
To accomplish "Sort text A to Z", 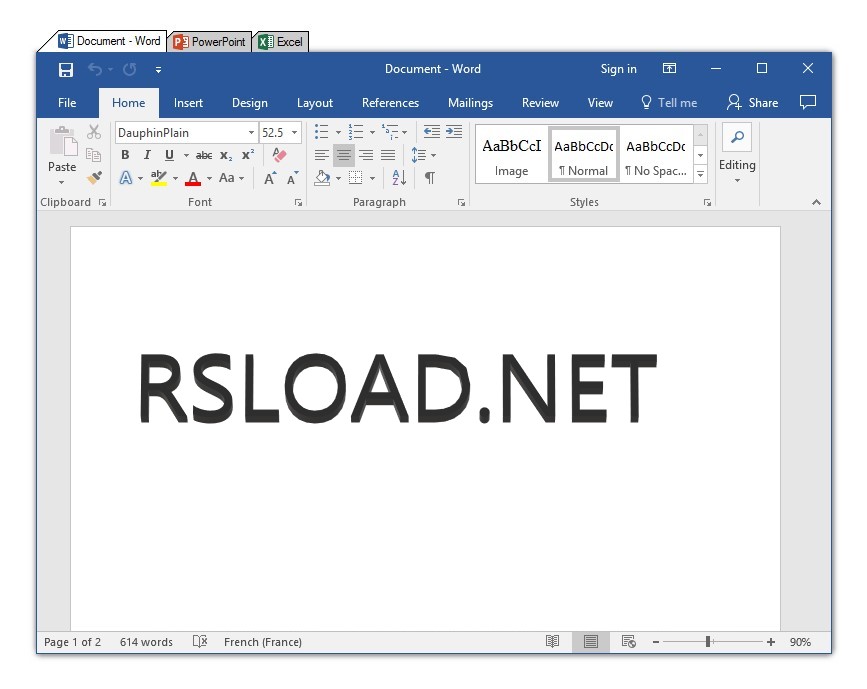I will [x=399, y=178].
